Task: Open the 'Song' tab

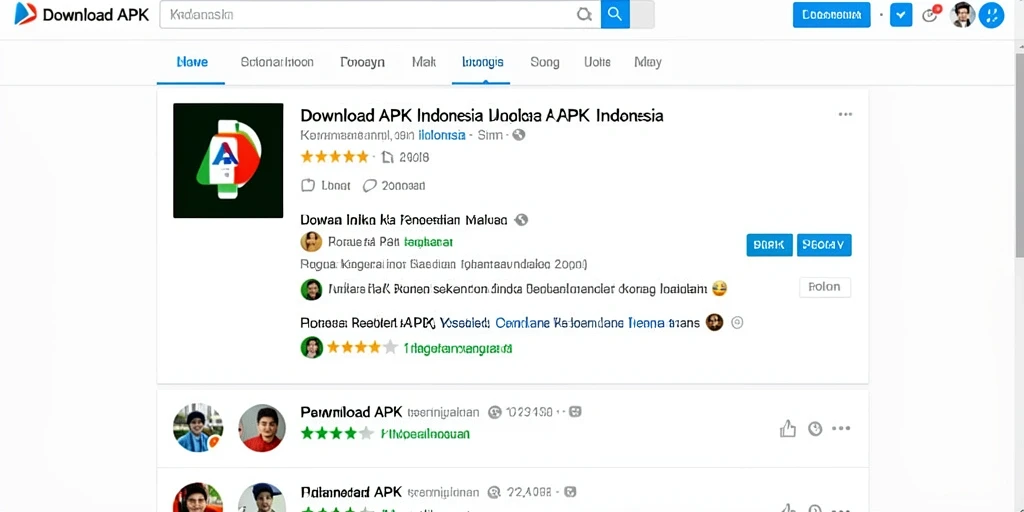Action: click(x=545, y=62)
